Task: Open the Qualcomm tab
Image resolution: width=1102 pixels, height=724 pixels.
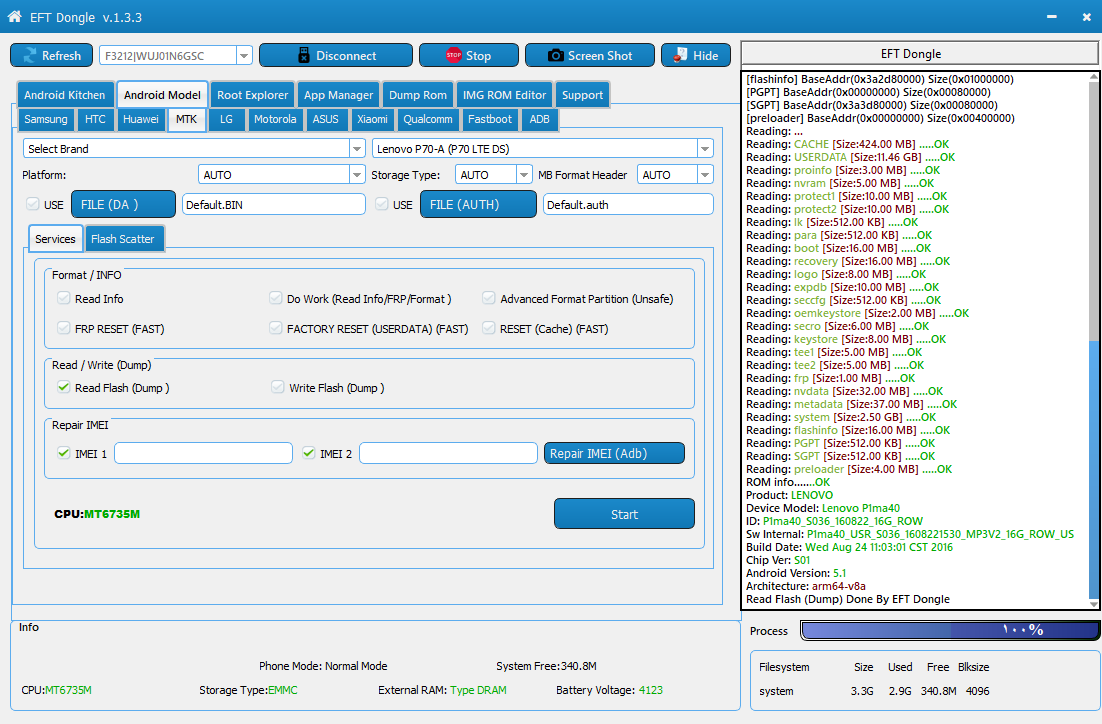Action: [x=428, y=119]
